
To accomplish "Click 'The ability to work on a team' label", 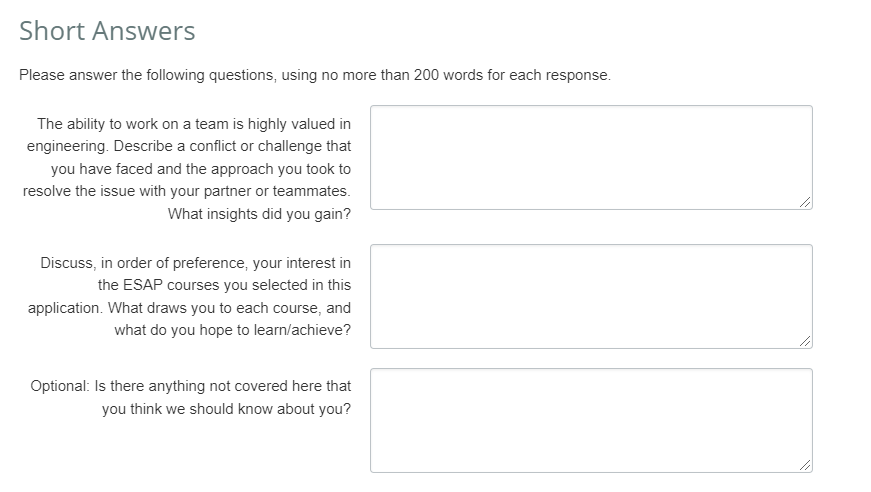I will pos(194,124).
